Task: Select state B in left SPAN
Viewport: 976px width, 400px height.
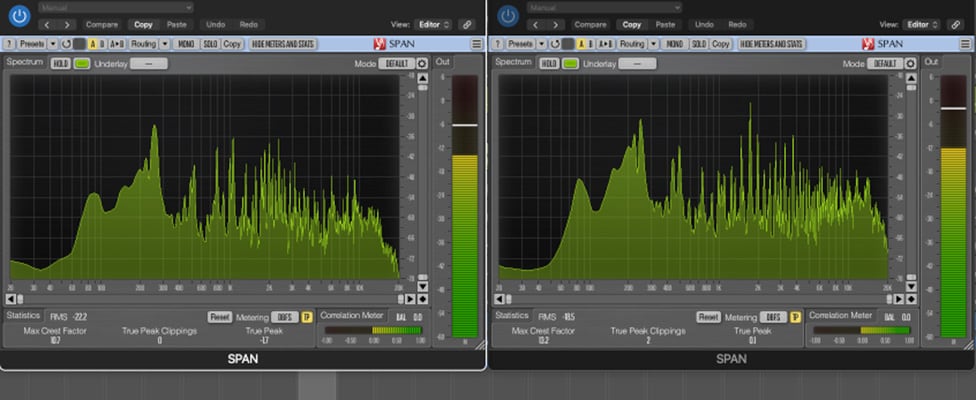Action: 102,44
